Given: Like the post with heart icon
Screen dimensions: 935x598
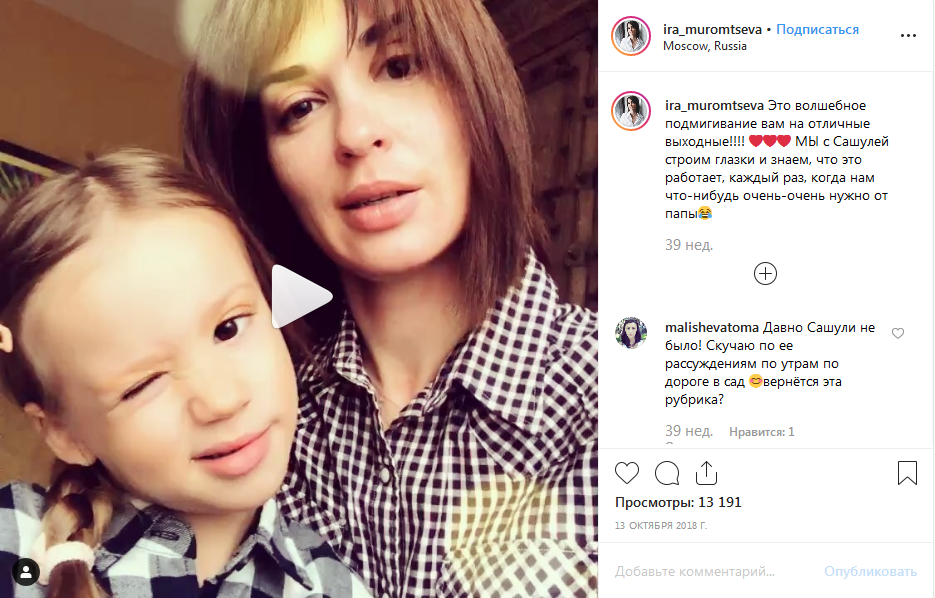Looking at the screenshot, I should coord(627,473).
